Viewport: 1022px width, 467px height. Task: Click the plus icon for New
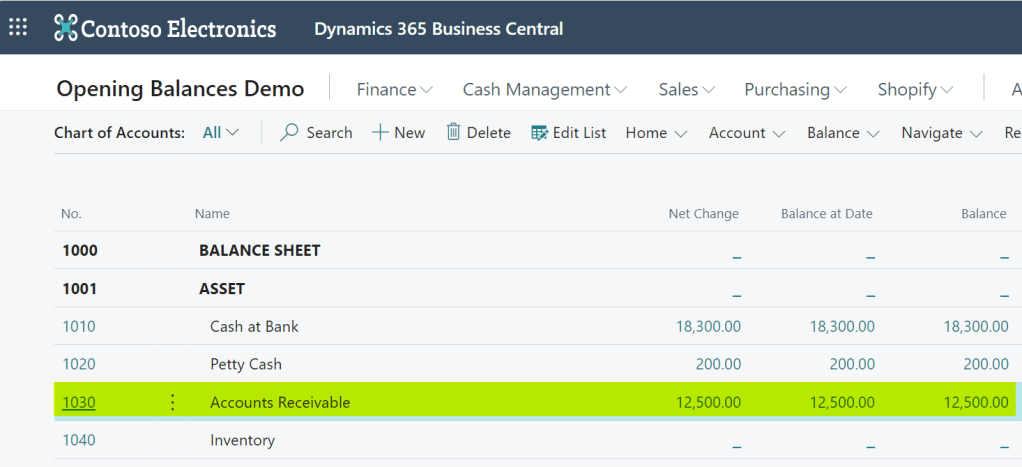click(380, 133)
